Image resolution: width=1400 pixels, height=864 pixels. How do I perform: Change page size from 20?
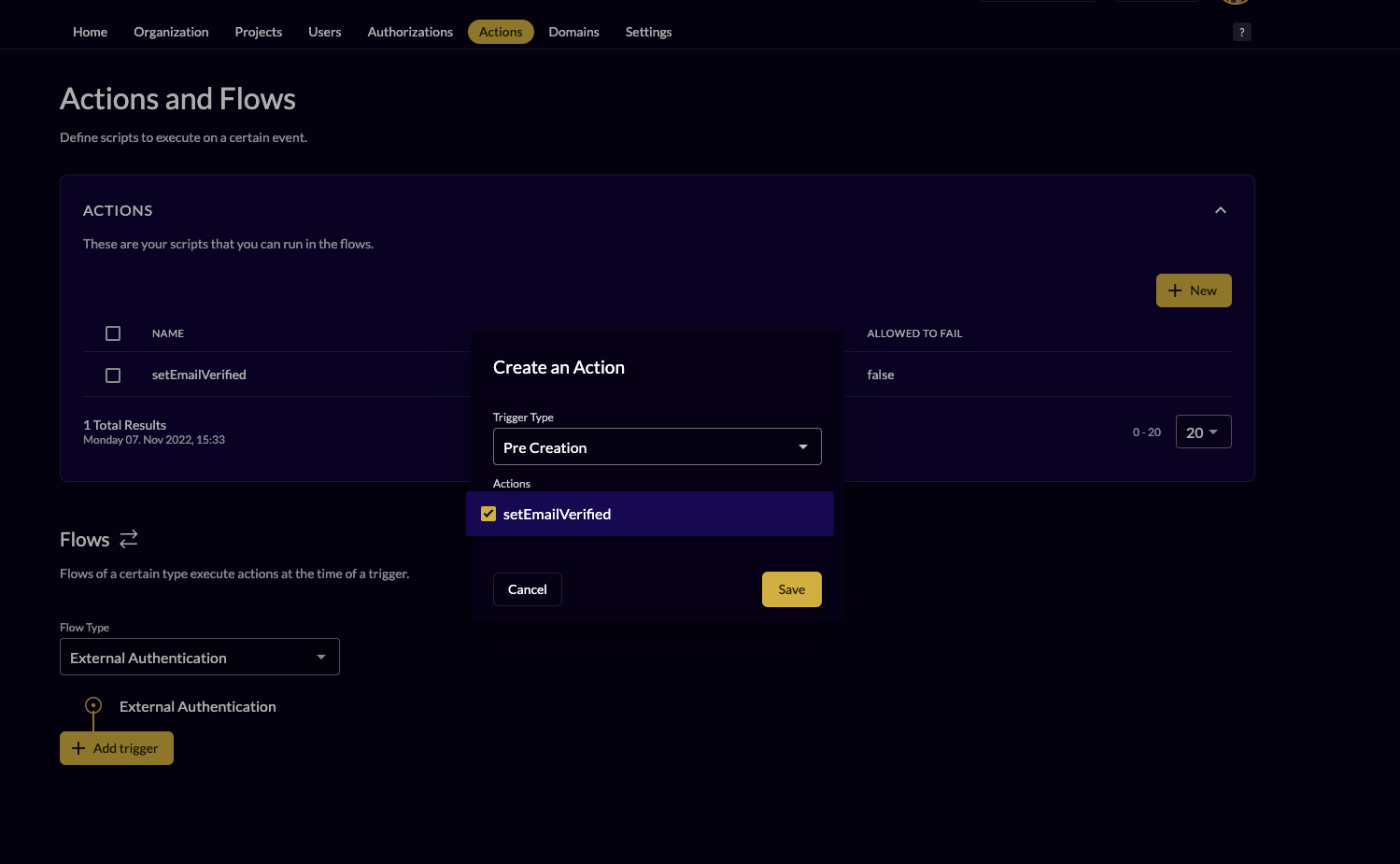[1202, 432]
